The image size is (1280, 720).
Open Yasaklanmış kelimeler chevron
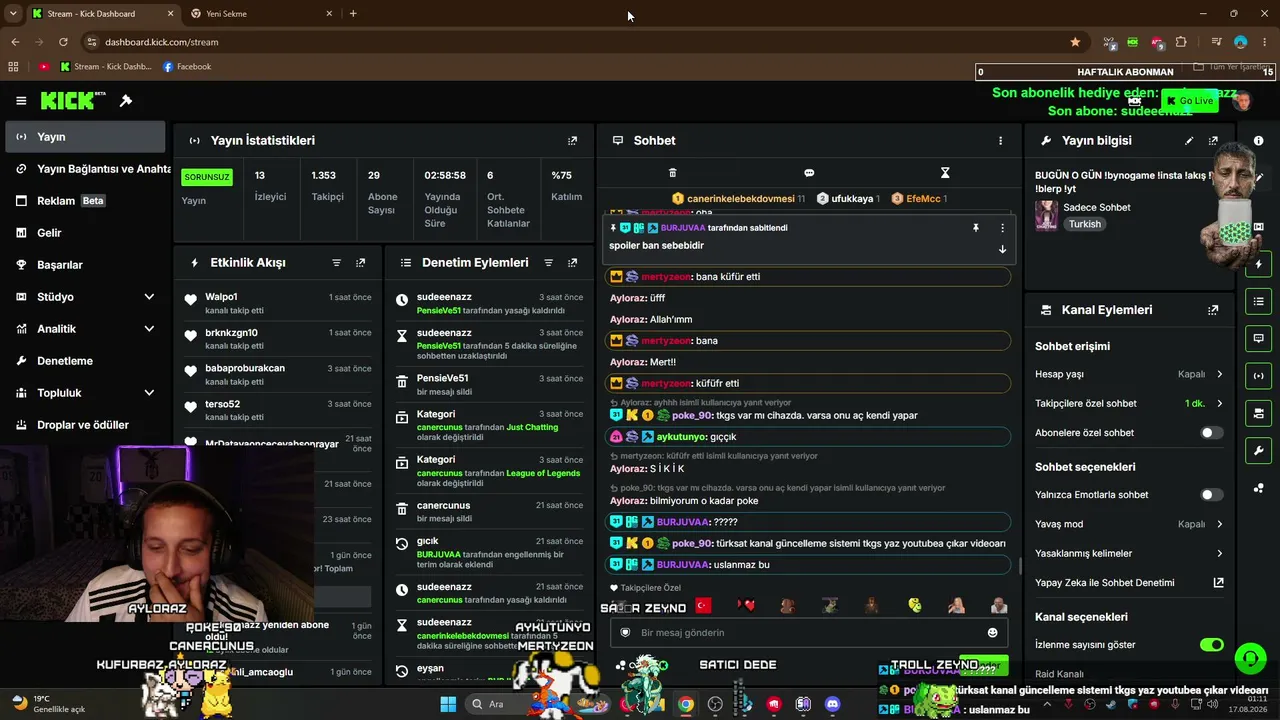click(x=1219, y=553)
